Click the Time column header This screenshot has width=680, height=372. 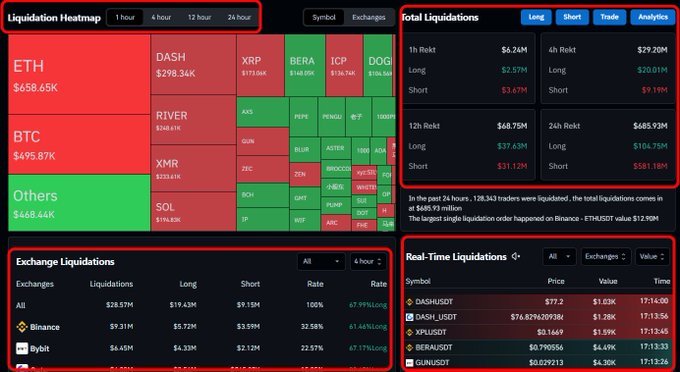pyautogui.click(x=662, y=281)
